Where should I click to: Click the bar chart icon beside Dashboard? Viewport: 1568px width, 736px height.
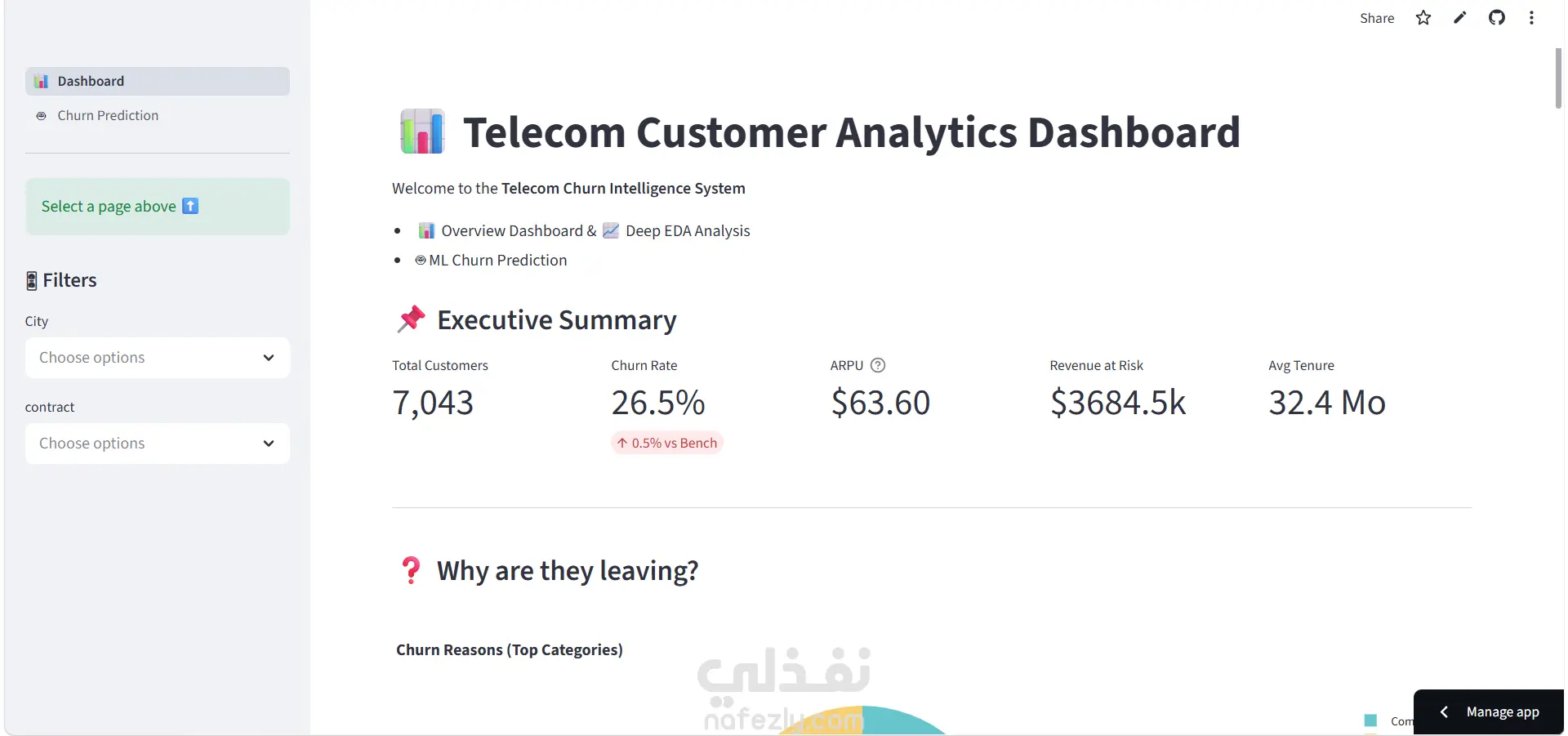pyautogui.click(x=41, y=81)
